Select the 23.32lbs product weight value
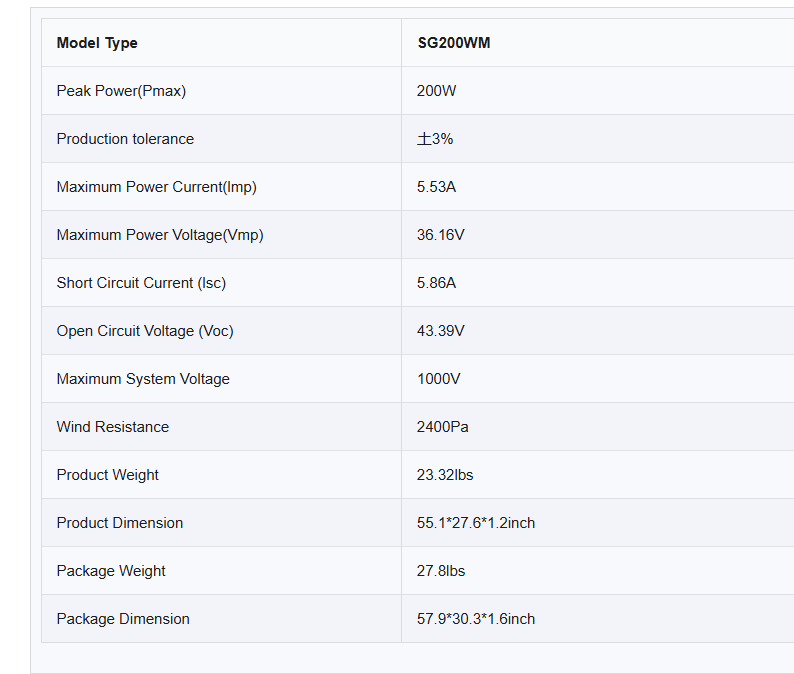794x674 pixels. 445,475
